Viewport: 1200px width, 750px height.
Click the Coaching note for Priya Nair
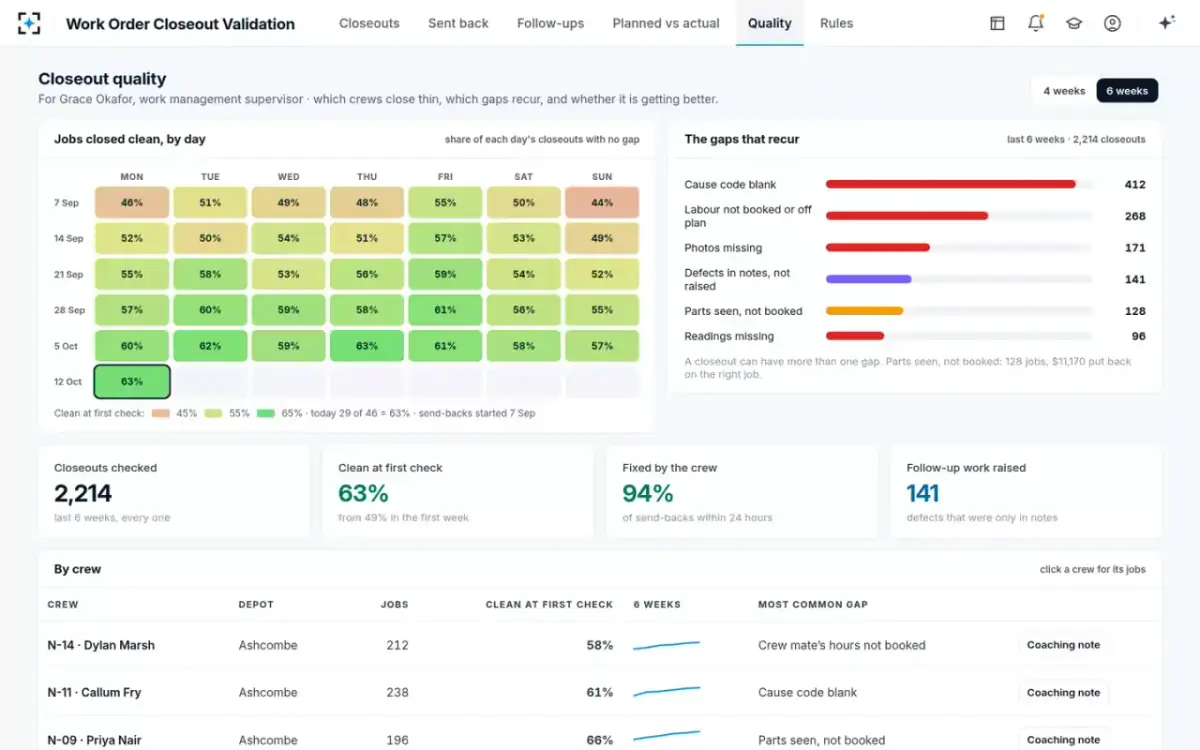1063,740
